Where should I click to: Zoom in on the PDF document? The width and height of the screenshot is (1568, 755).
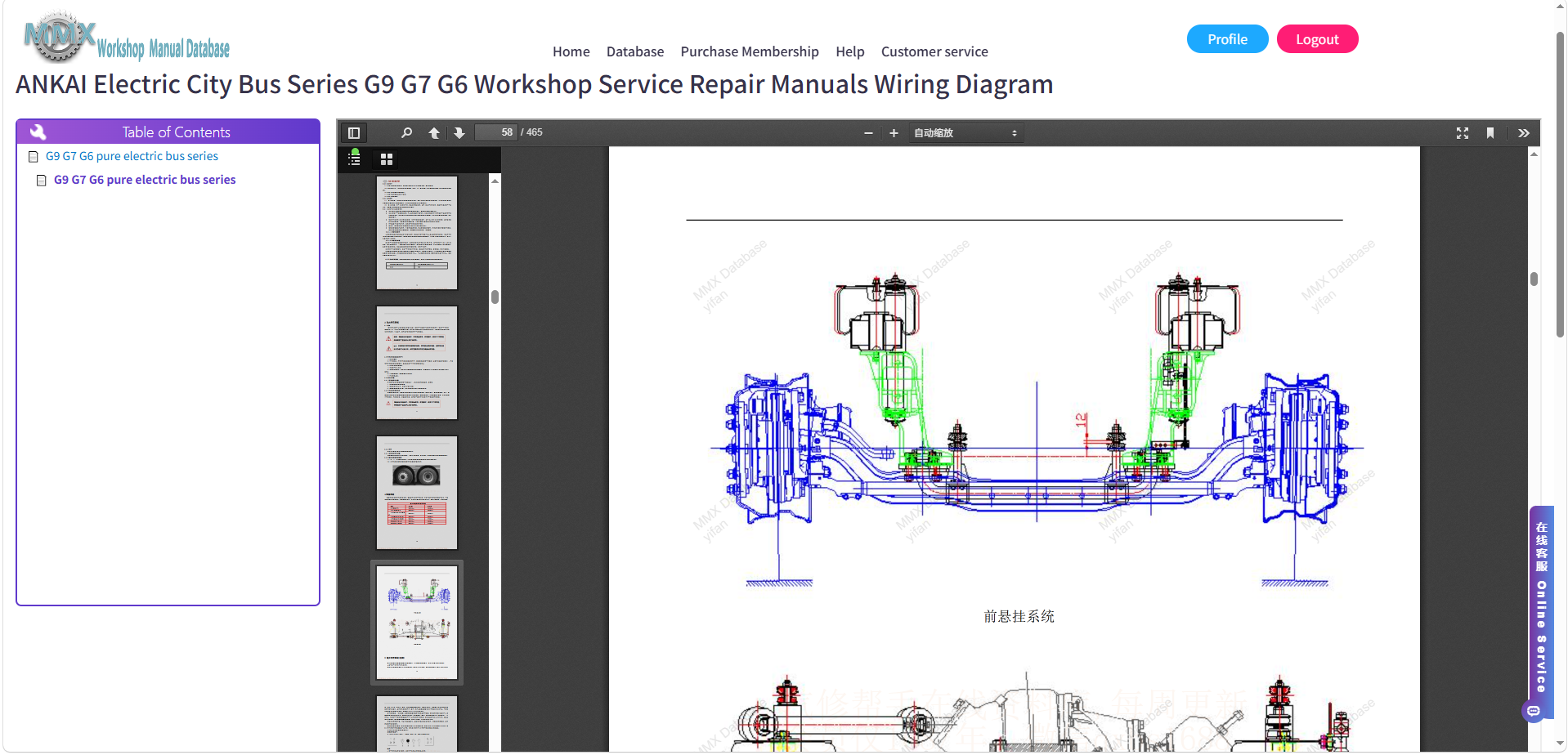[894, 133]
